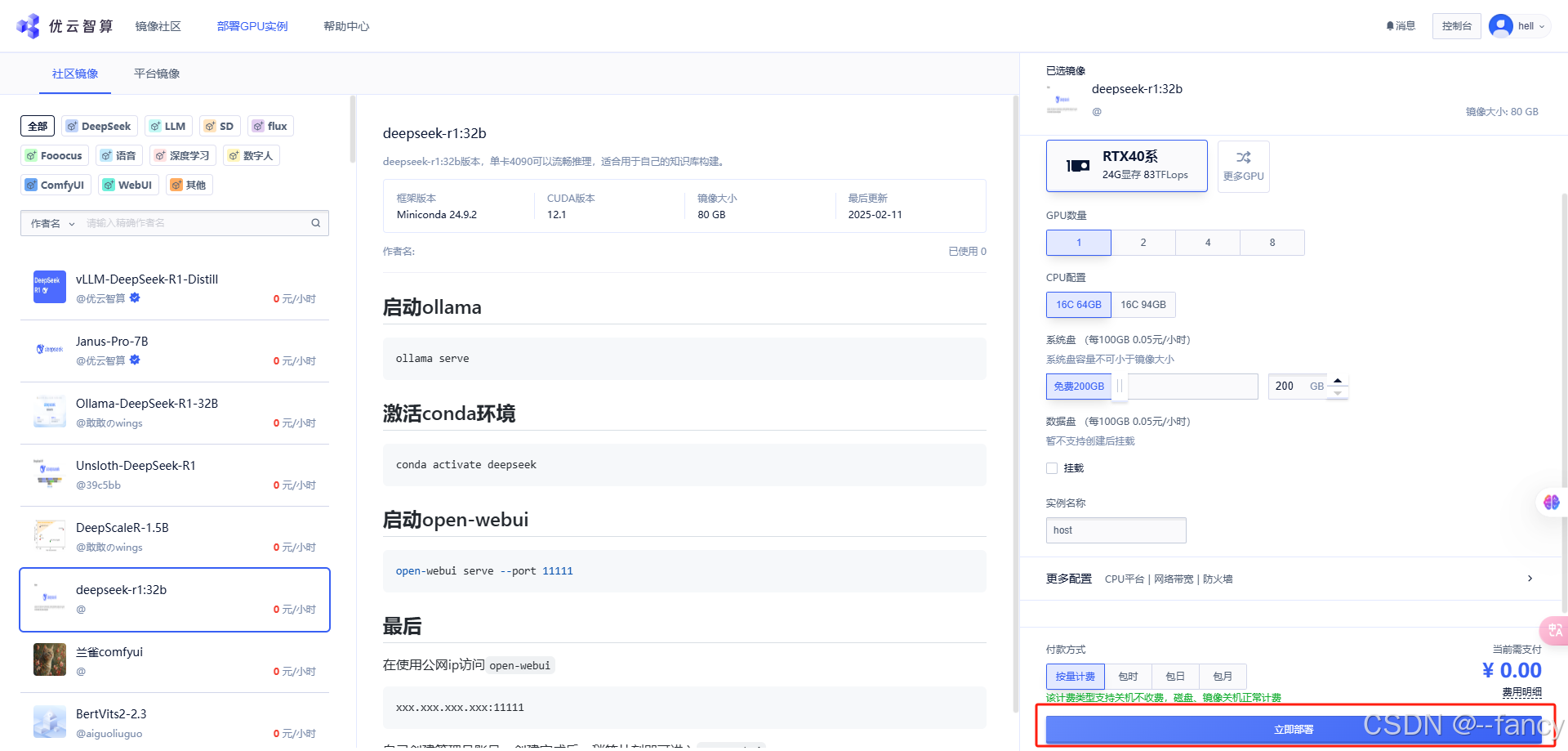The width and height of the screenshot is (1568, 751).
Task: Click the verified badge next to Janus-Pro-7B
Action: (135, 360)
